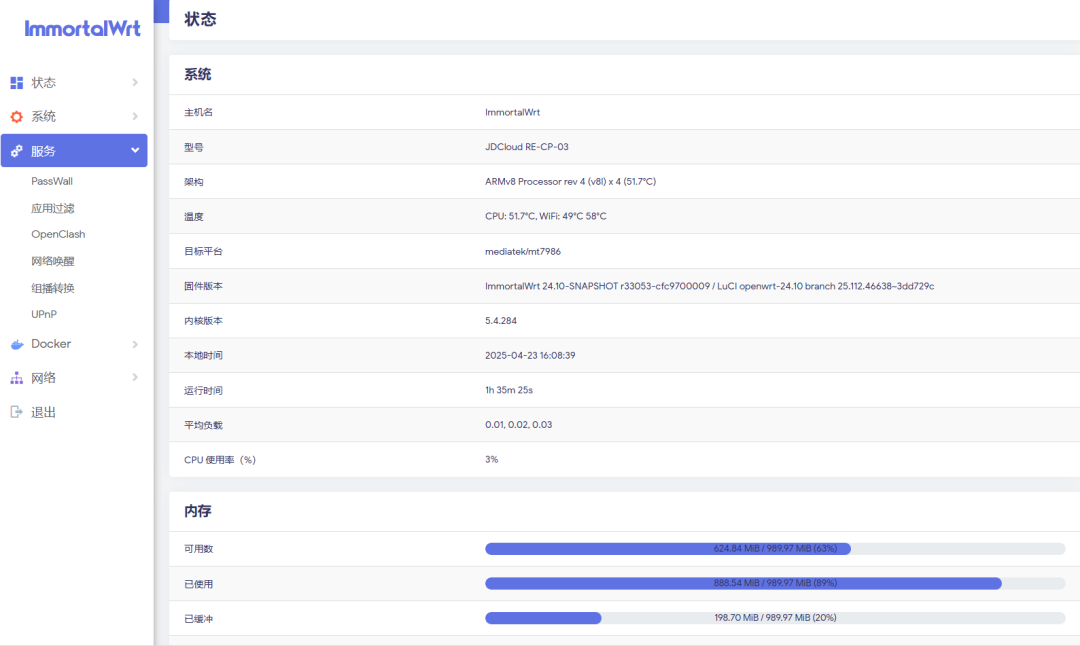Expand the 系统 menu chevron
Image resolution: width=1080 pixels, height=646 pixels.
click(135, 116)
